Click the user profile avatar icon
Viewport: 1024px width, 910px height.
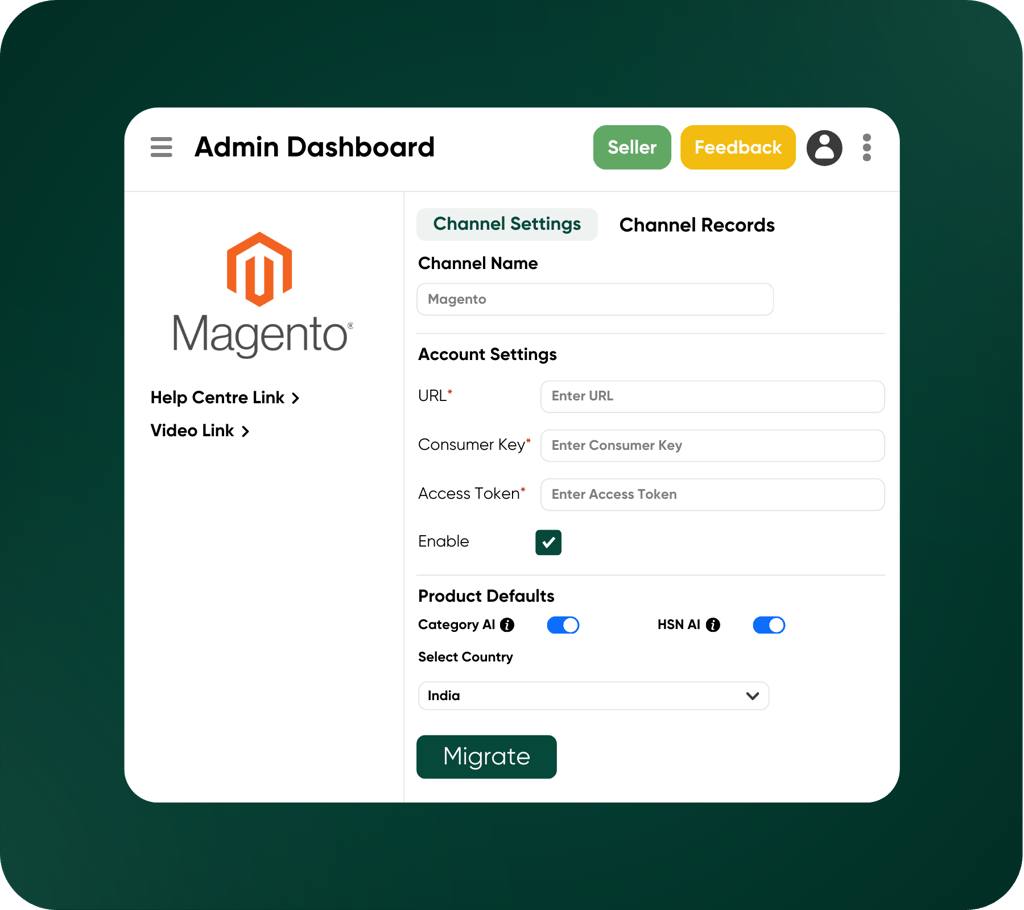coord(824,147)
